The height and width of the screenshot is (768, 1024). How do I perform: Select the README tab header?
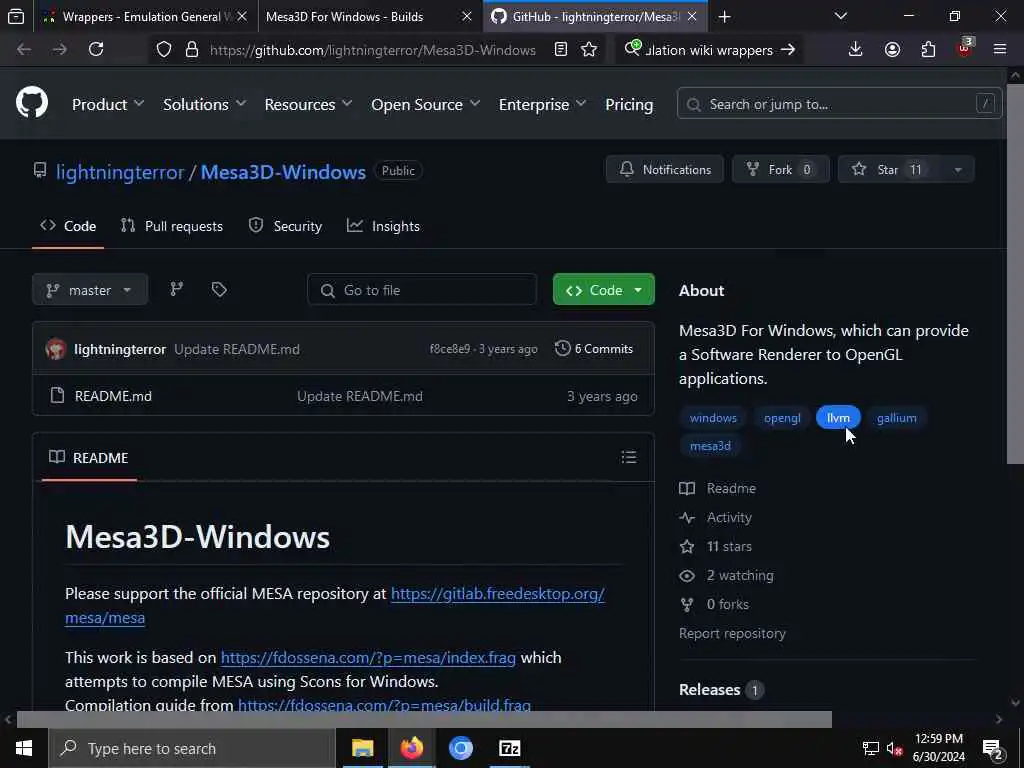(89, 458)
